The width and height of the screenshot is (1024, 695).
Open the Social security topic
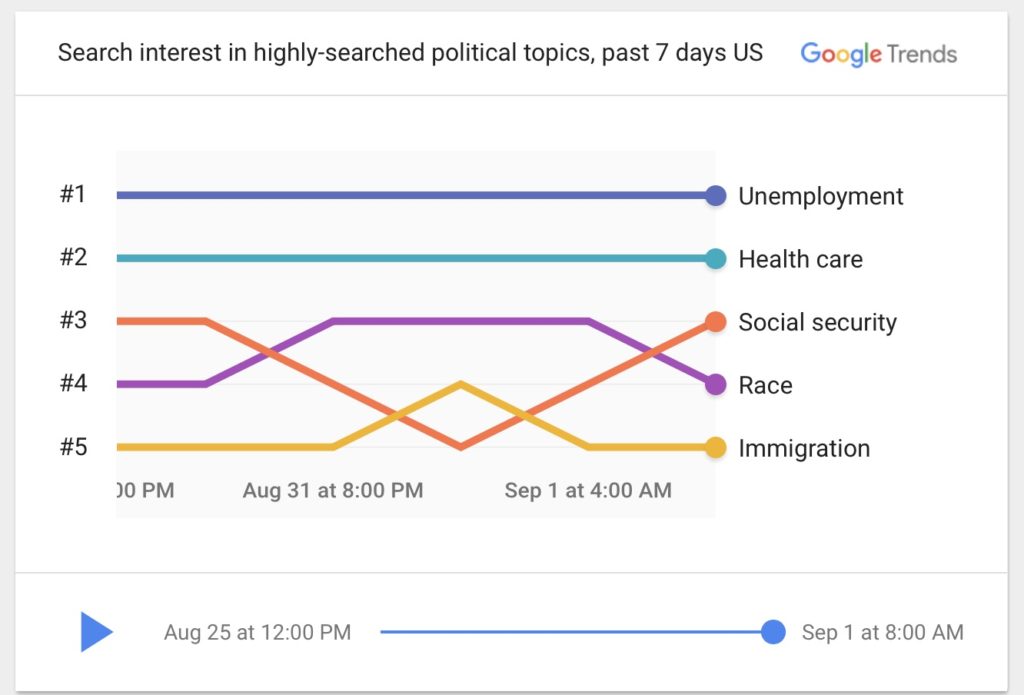(817, 322)
